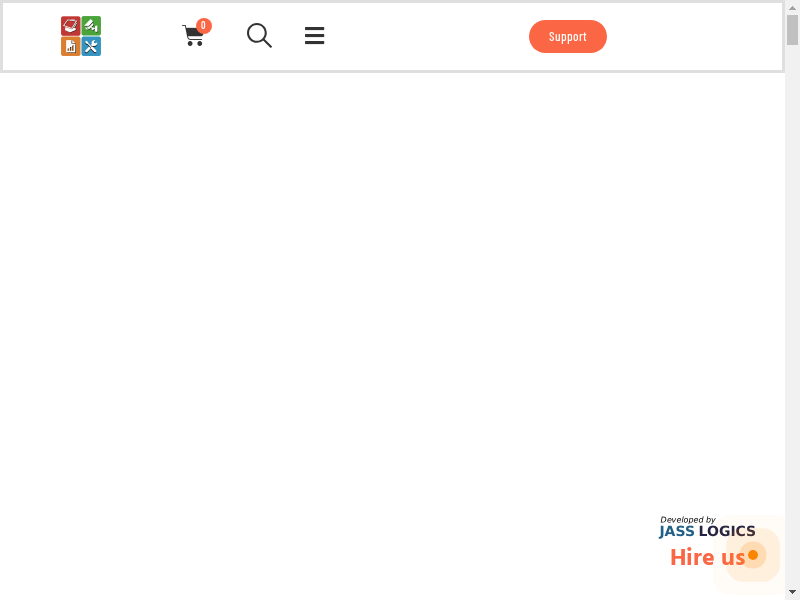Viewport: 800px width, 600px height.
Task: Click the scrollbar up arrow
Action: [x=792, y=7]
